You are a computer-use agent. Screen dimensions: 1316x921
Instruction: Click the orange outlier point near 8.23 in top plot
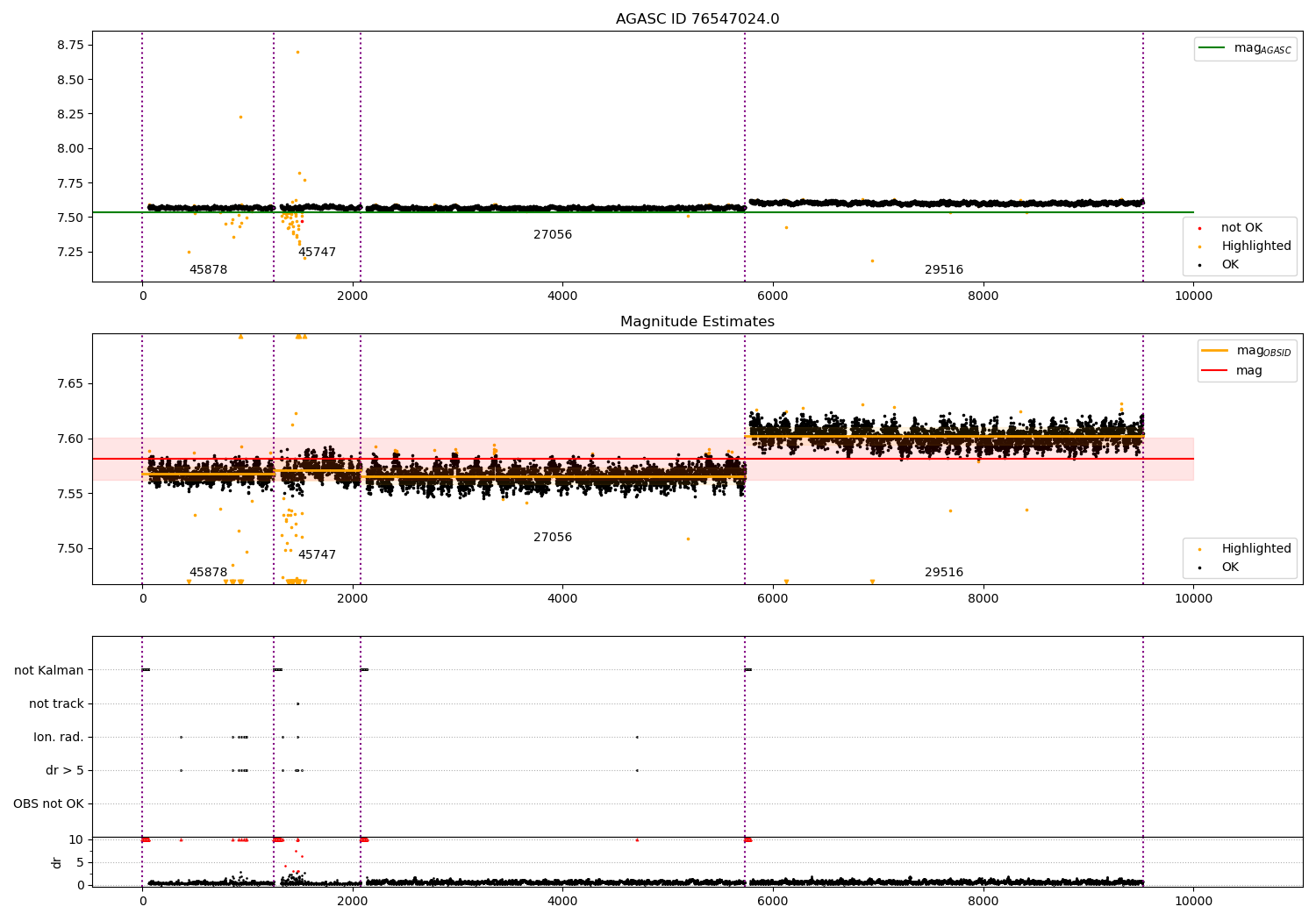tap(240, 117)
